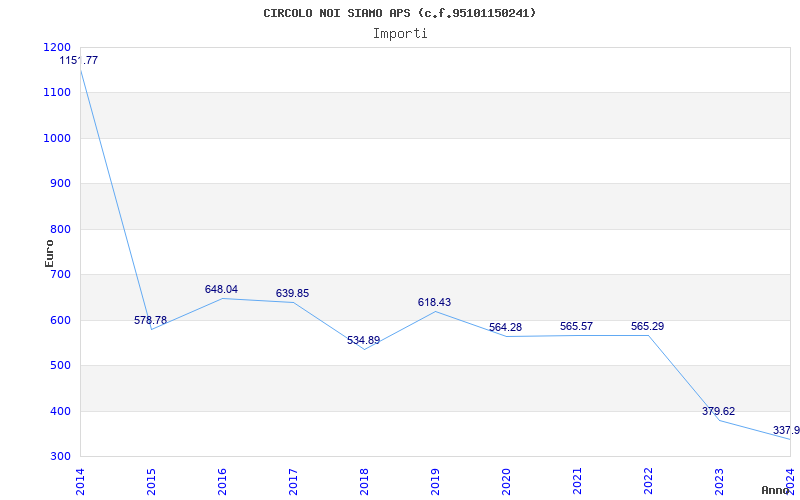Screen dimensions: 800x500
Task: Select the 1151.77 data label for 2014
Action: [79, 60]
